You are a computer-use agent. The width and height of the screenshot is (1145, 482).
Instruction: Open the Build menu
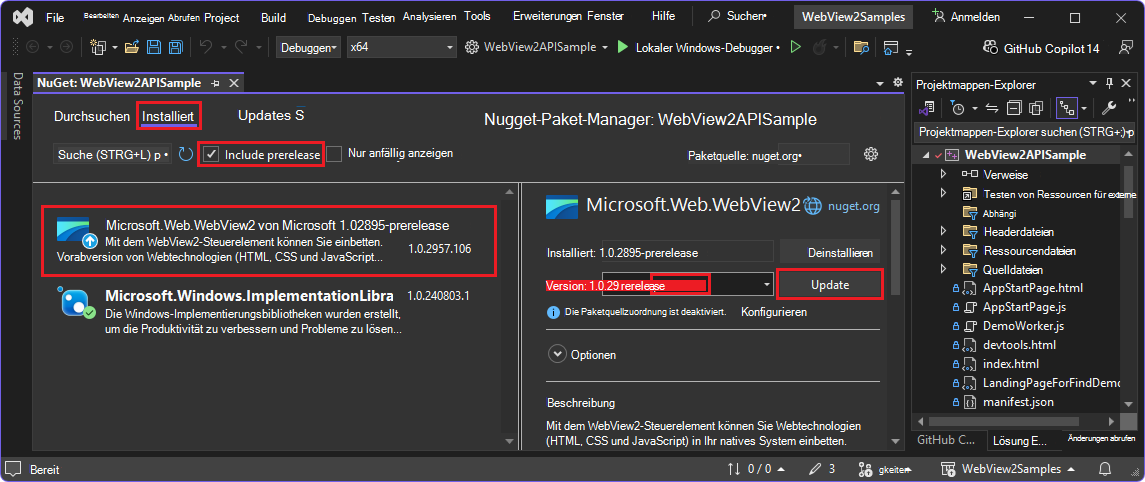273,17
